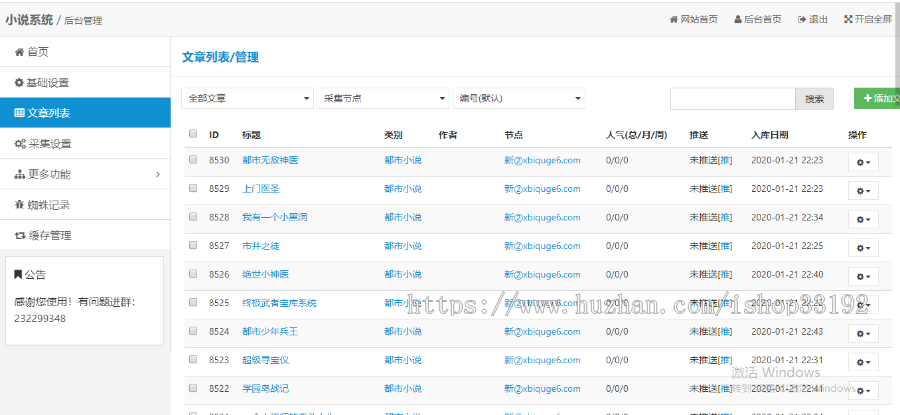Focus the article search input field
The image size is (900, 415).
click(x=732, y=99)
